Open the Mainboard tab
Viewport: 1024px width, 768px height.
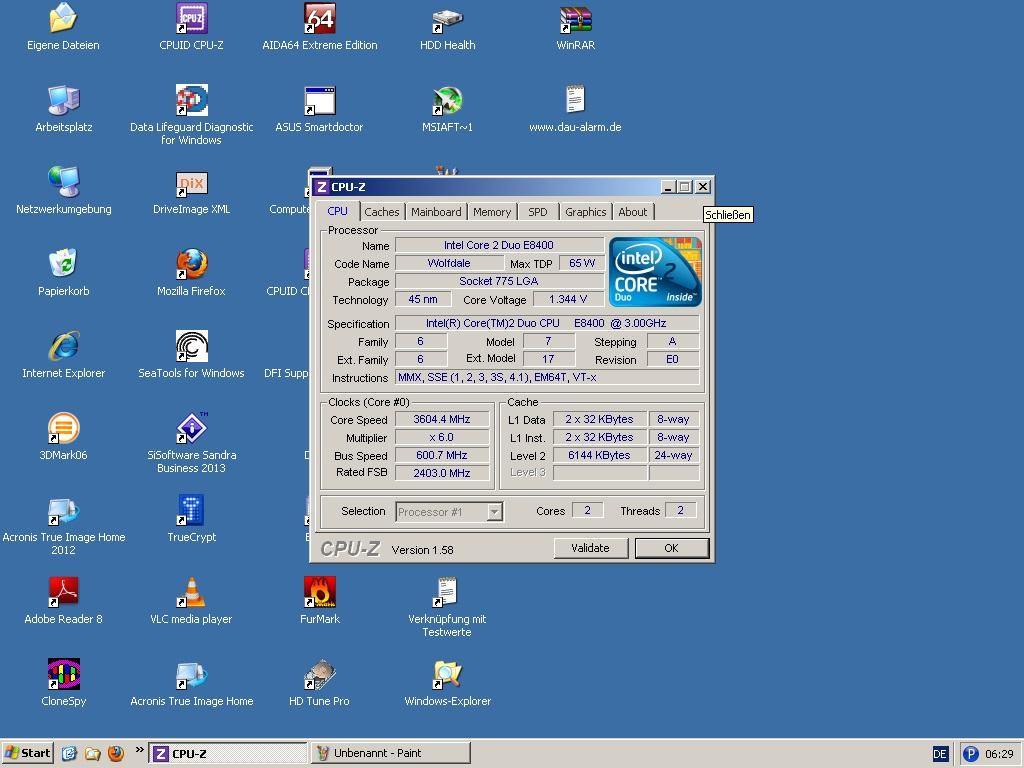(436, 212)
